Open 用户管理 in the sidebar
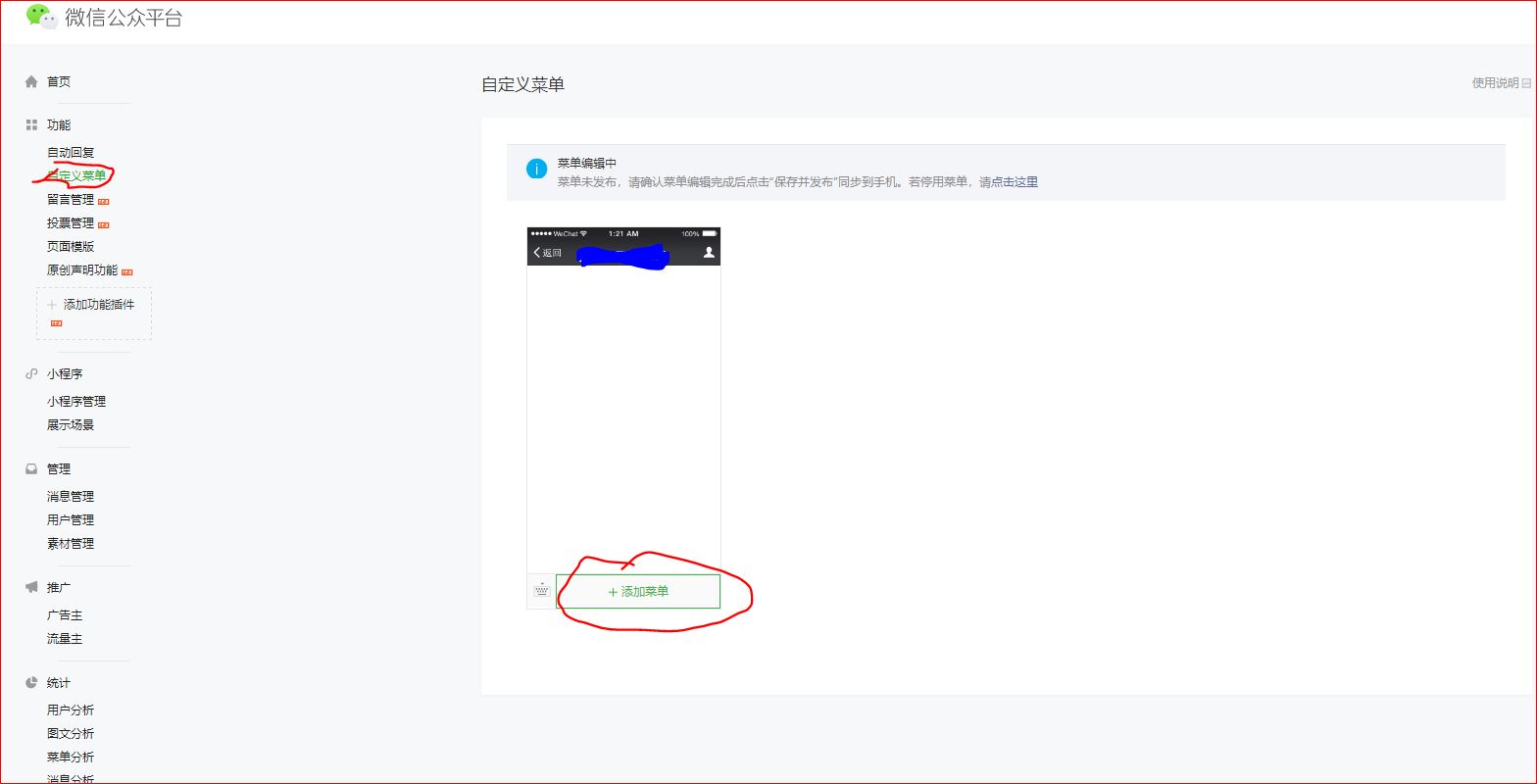This screenshot has width=1537, height=784. (x=71, y=520)
